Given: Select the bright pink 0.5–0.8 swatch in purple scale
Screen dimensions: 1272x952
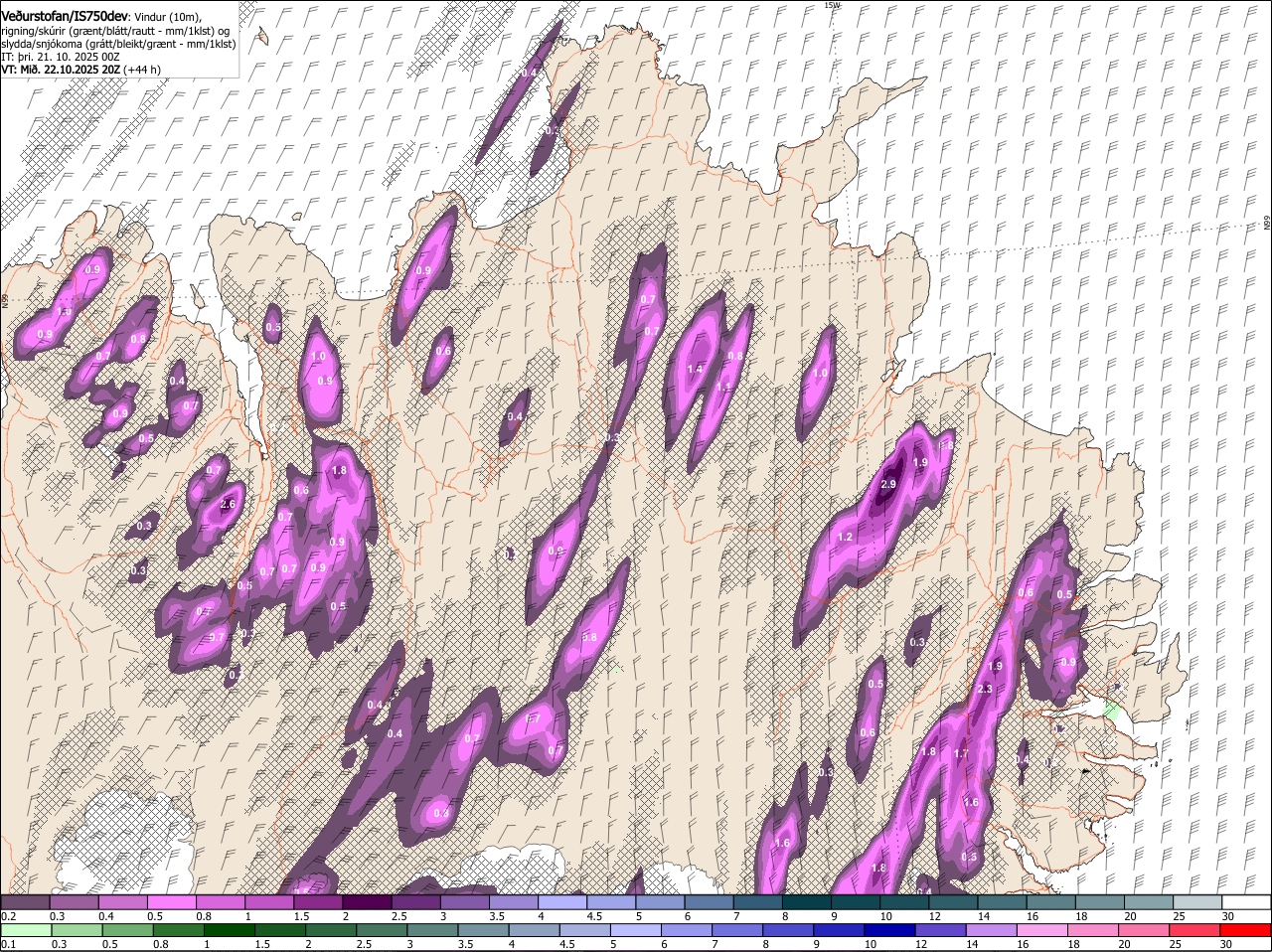Looking at the screenshot, I should point(172,902).
